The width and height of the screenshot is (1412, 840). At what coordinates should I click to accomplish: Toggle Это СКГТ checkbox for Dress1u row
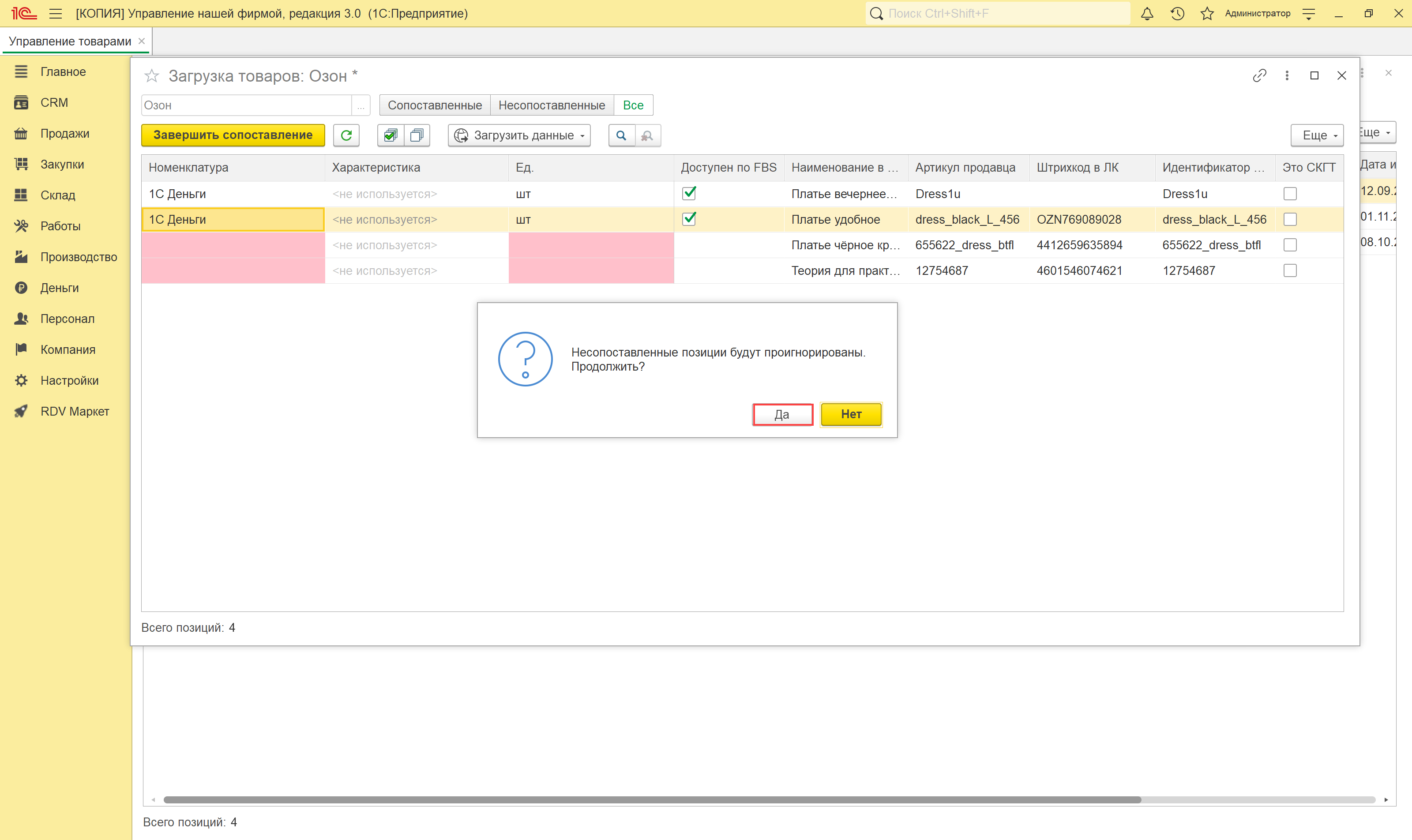1290,194
